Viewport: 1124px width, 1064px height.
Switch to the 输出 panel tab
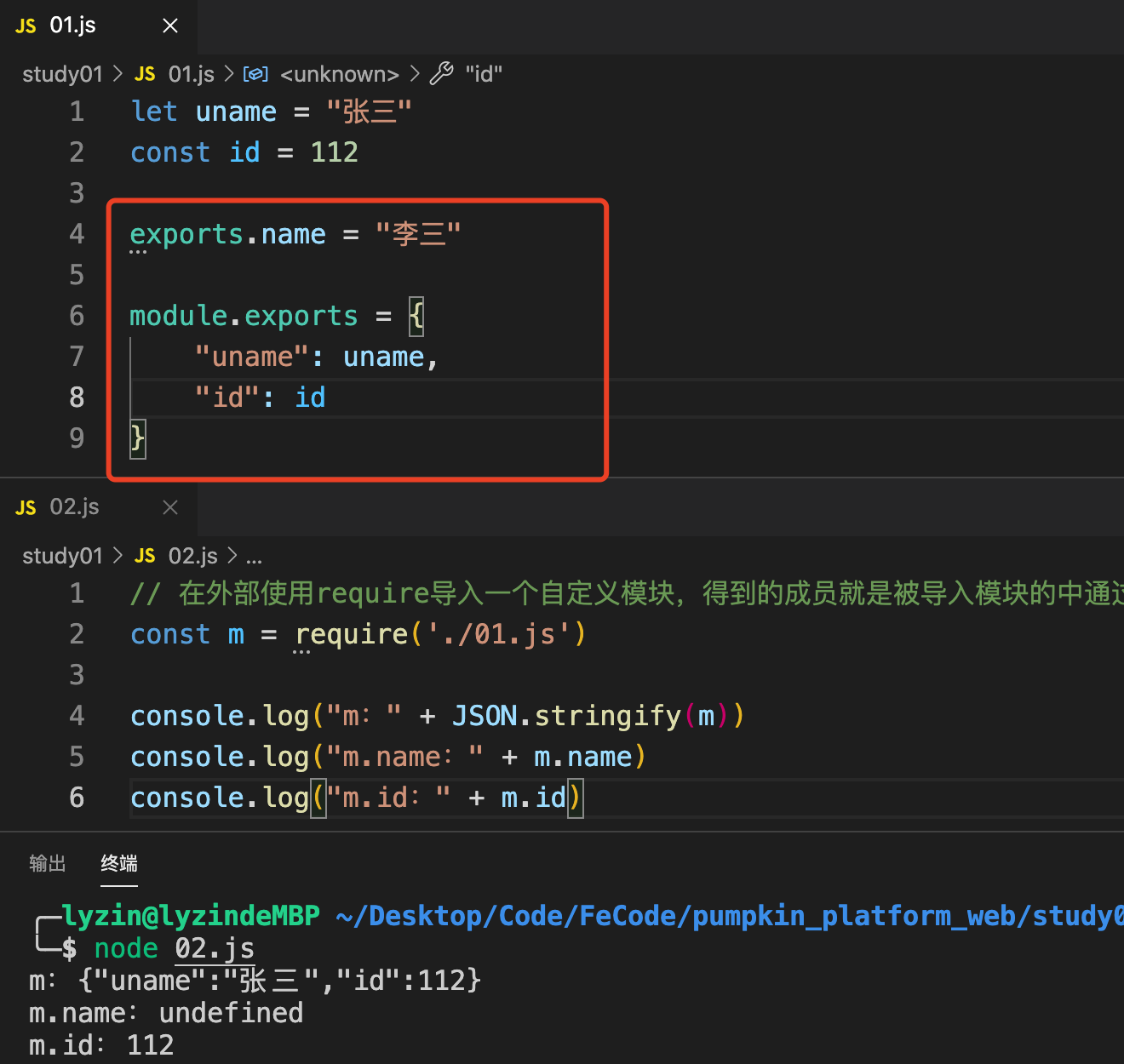click(47, 864)
